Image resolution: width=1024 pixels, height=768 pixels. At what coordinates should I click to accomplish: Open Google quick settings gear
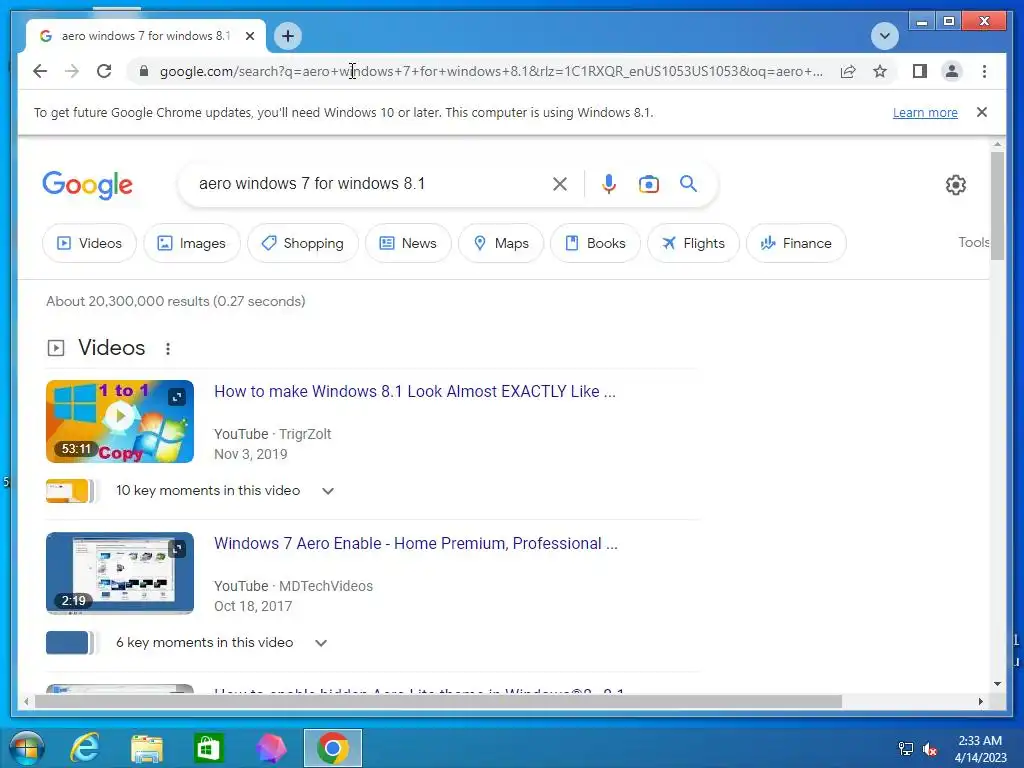coord(955,185)
